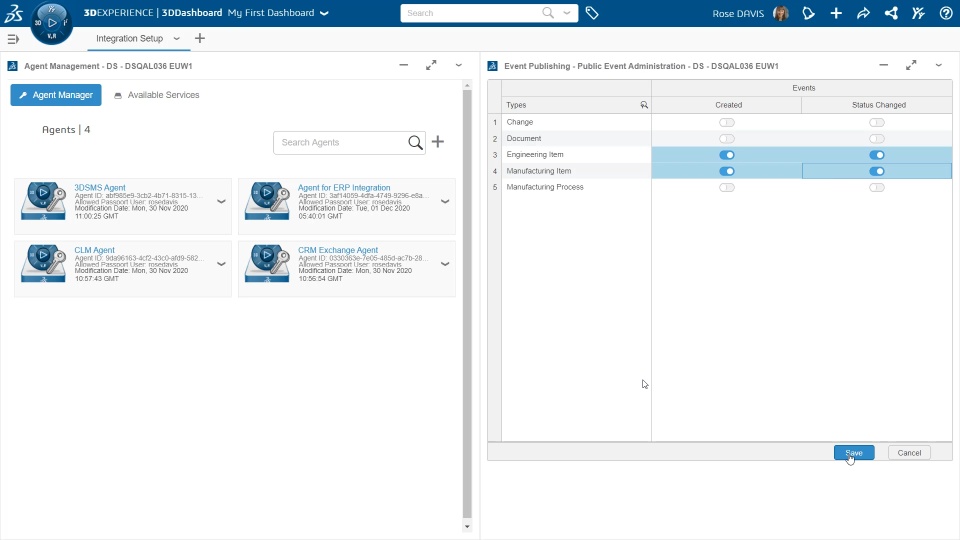Open the notifications icon next to profile
960x540 pixels.
tap(808, 13)
